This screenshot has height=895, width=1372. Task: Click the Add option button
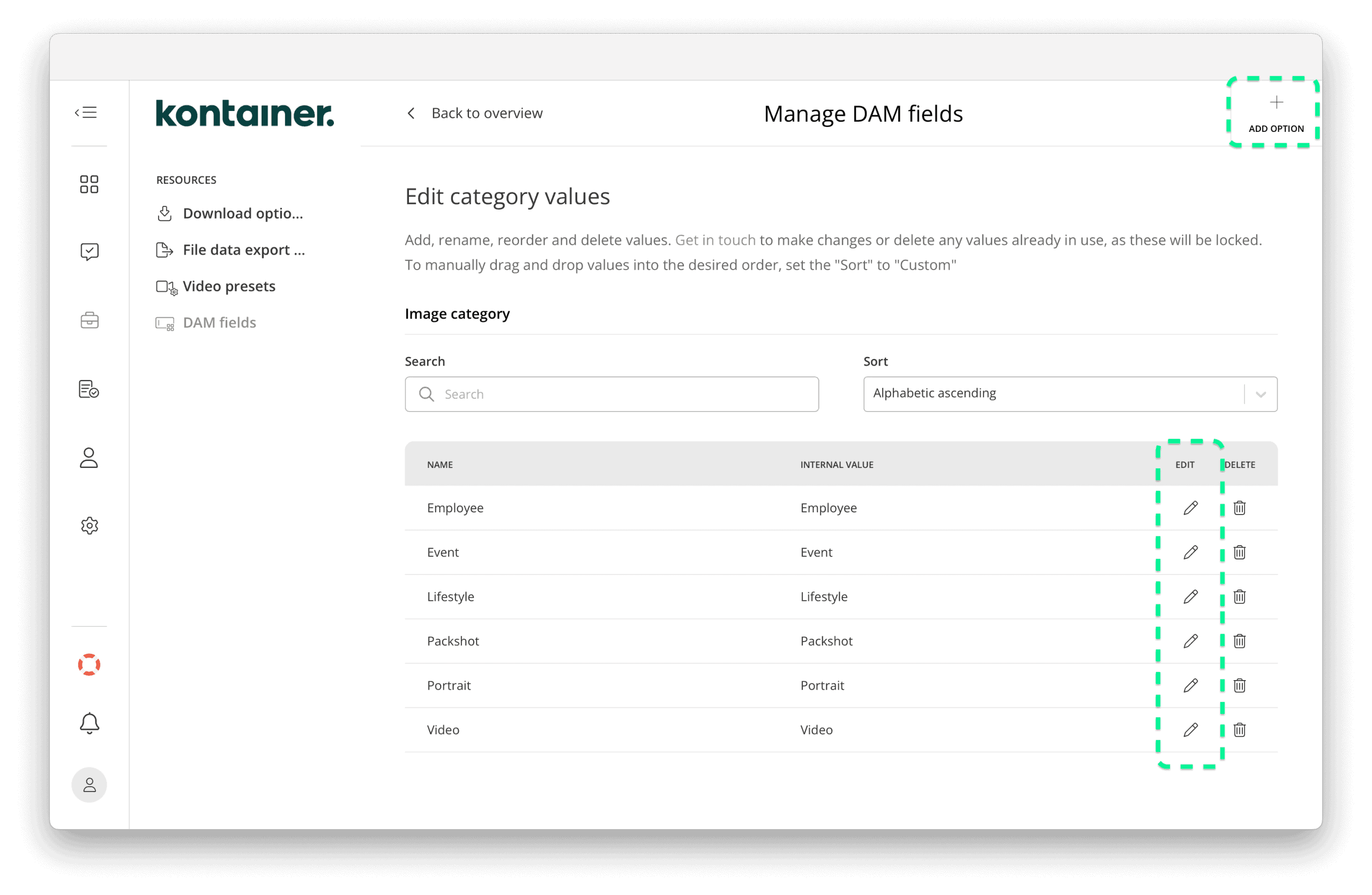(1276, 113)
